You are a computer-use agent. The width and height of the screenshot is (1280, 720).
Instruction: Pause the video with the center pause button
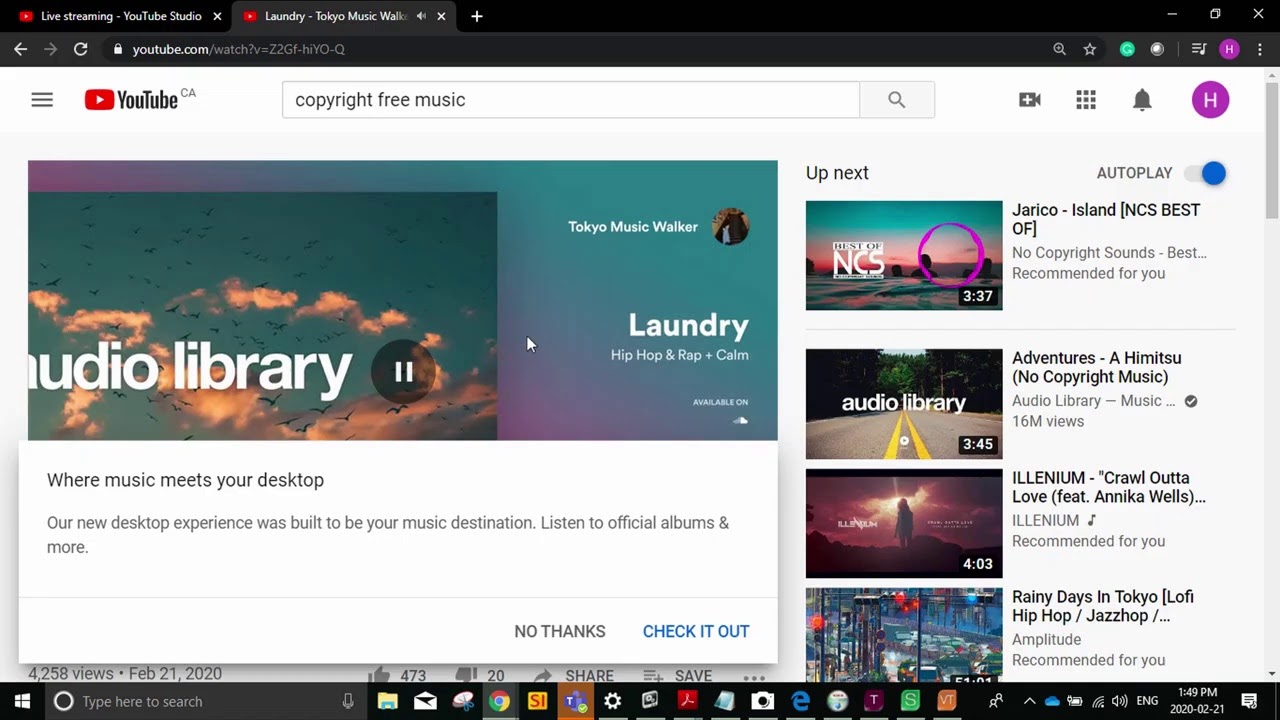click(x=404, y=372)
